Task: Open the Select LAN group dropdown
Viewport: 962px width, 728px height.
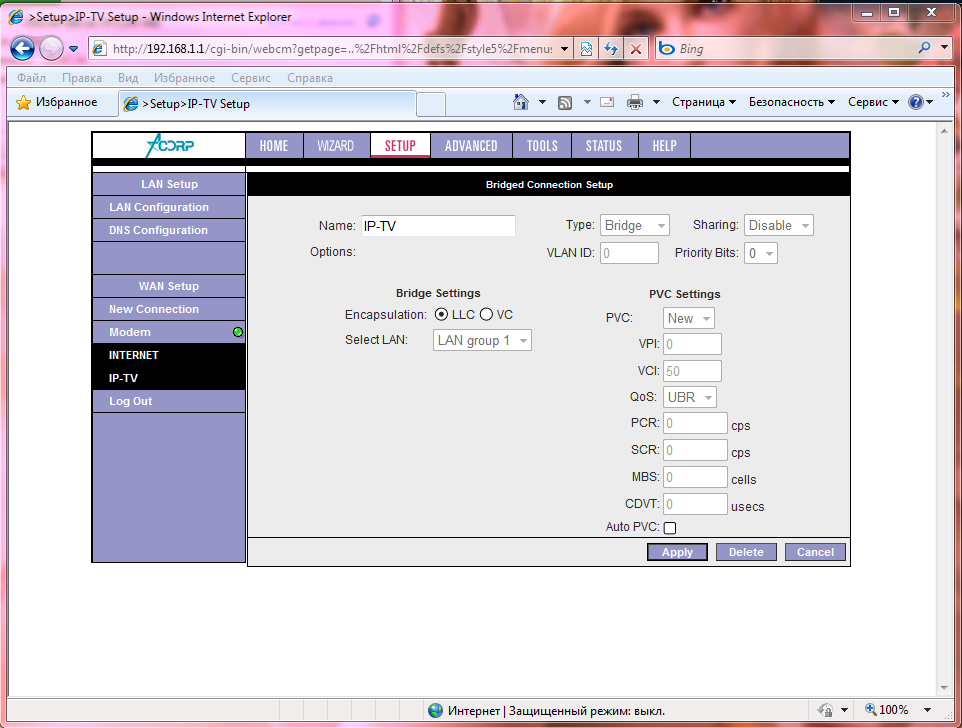Action: click(x=483, y=341)
